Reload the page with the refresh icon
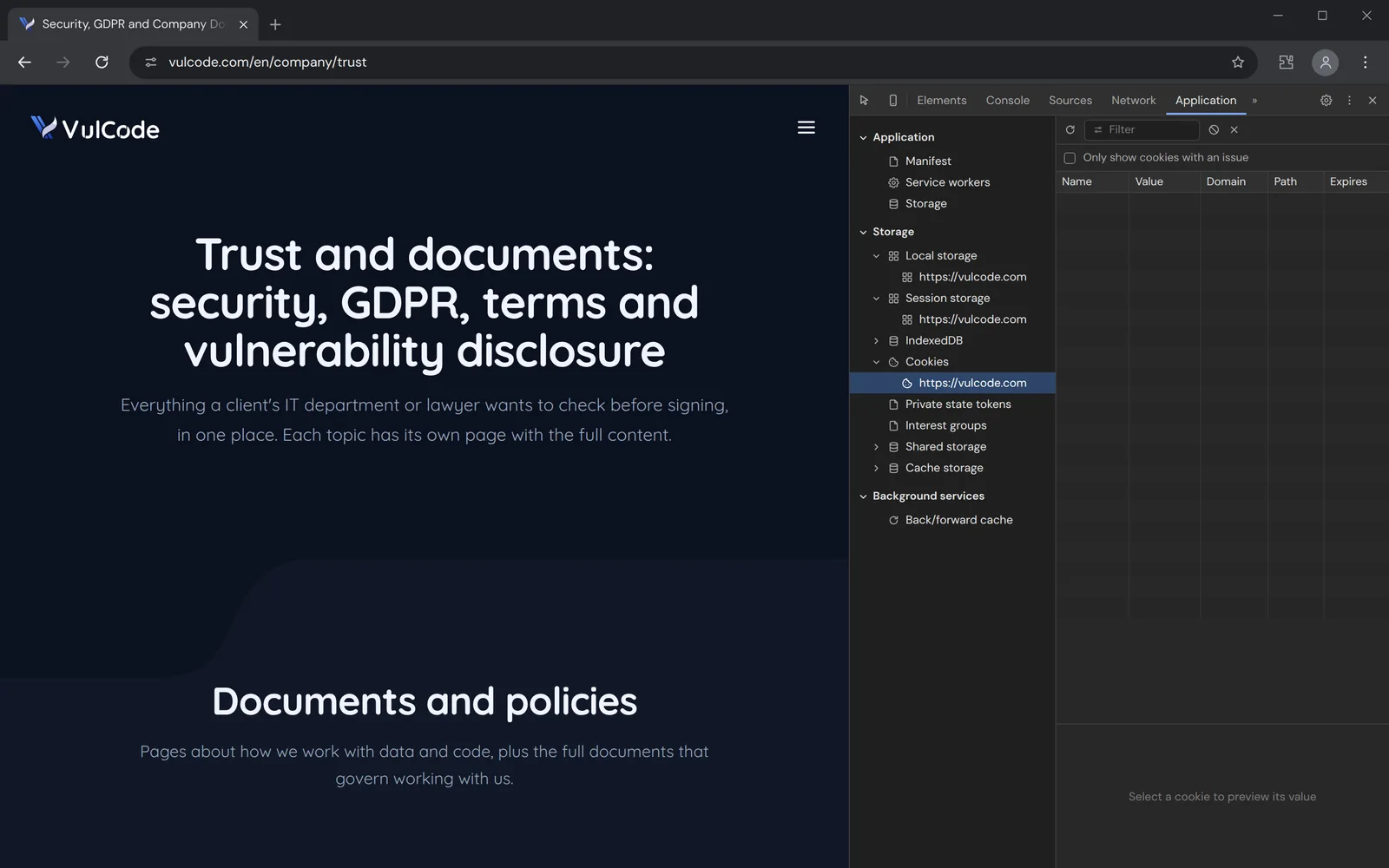This screenshot has height=868, width=1389. 102,62
